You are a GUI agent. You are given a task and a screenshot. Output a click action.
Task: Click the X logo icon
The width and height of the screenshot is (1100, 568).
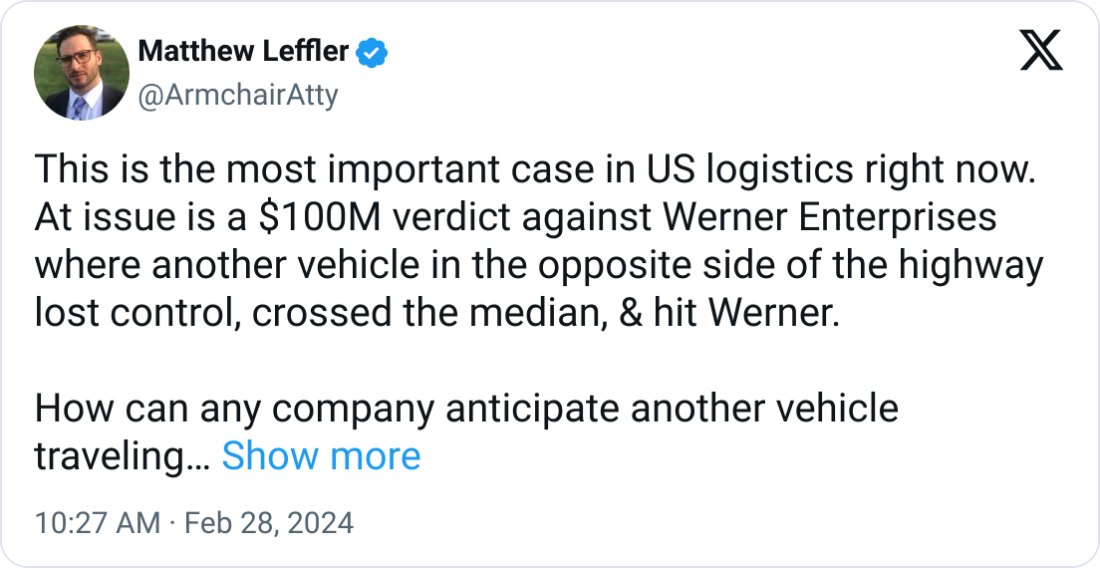point(1040,50)
